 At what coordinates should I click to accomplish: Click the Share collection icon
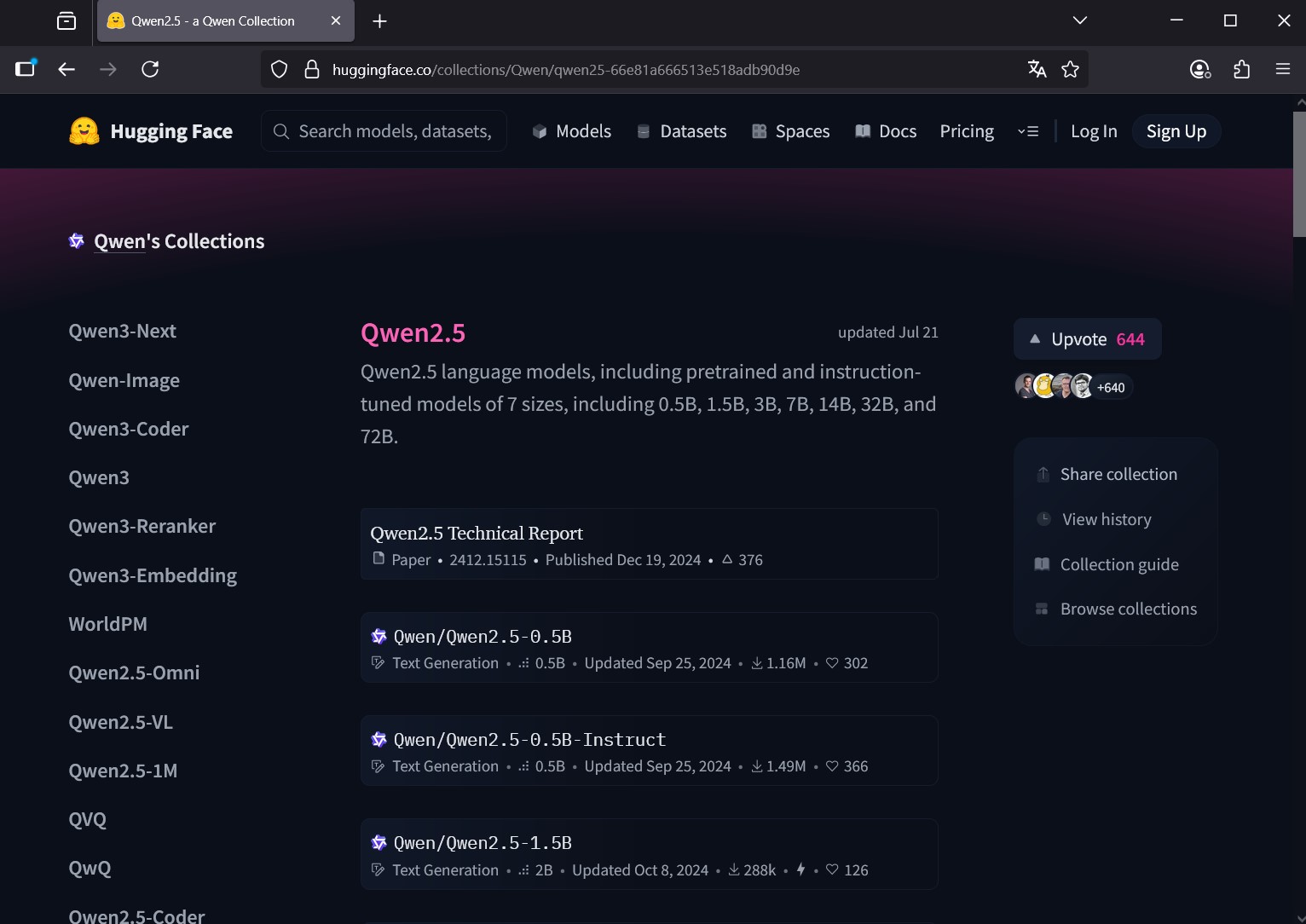(1043, 475)
